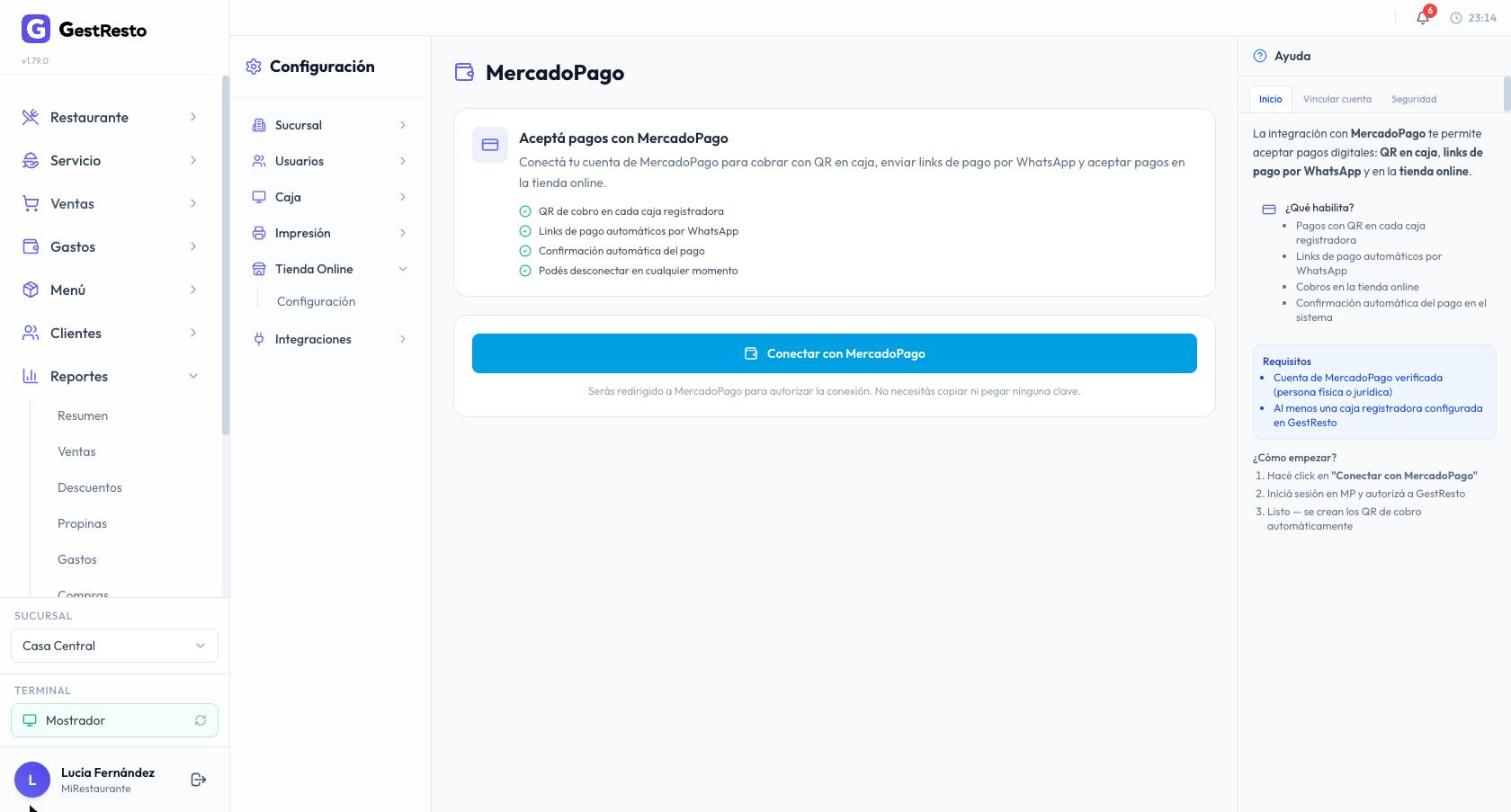
Task: Click the text "QR de cobro en cada caja registradora"
Action: click(x=631, y=212)
